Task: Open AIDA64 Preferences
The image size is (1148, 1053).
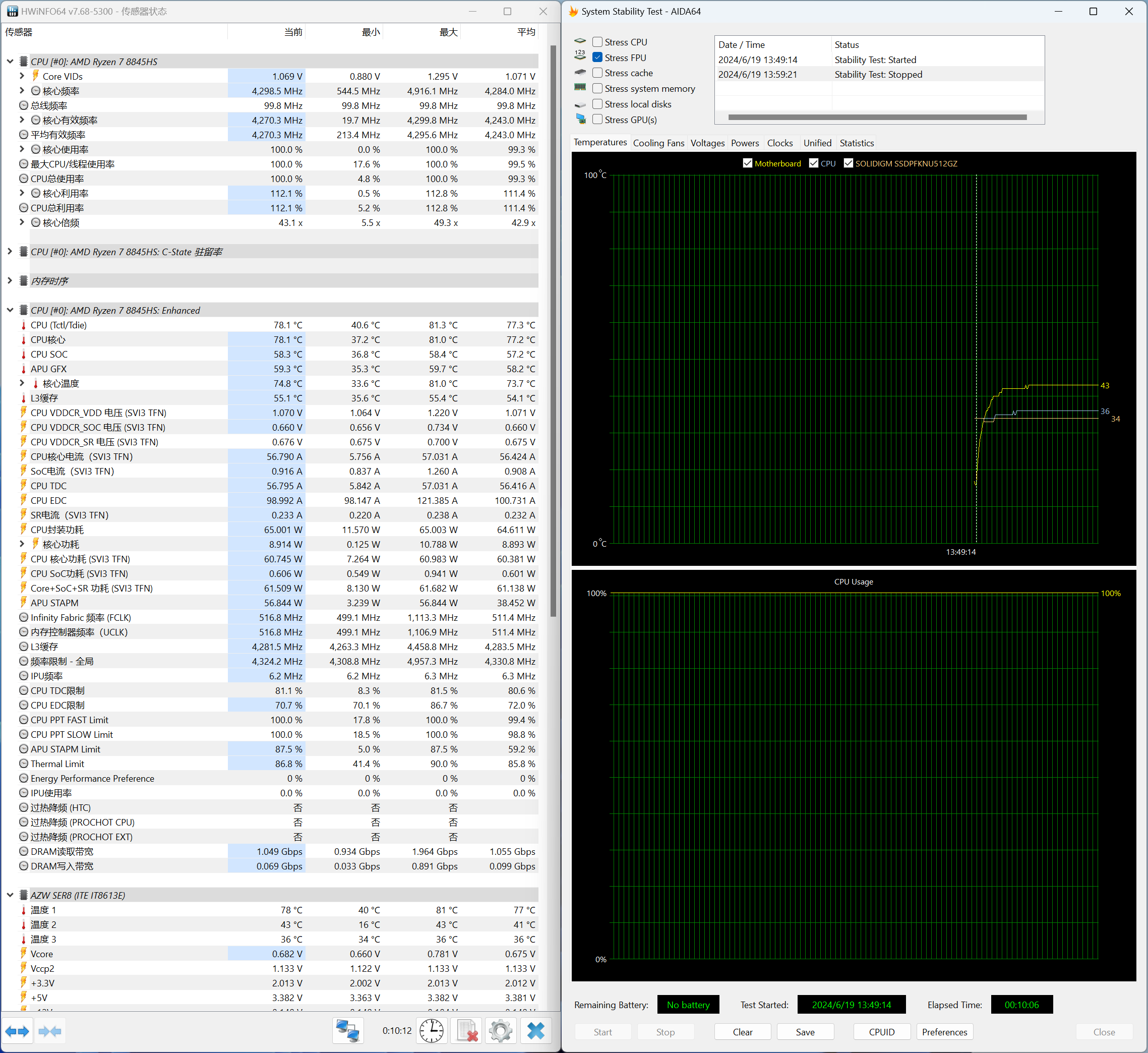Action: click(944, 1032)
